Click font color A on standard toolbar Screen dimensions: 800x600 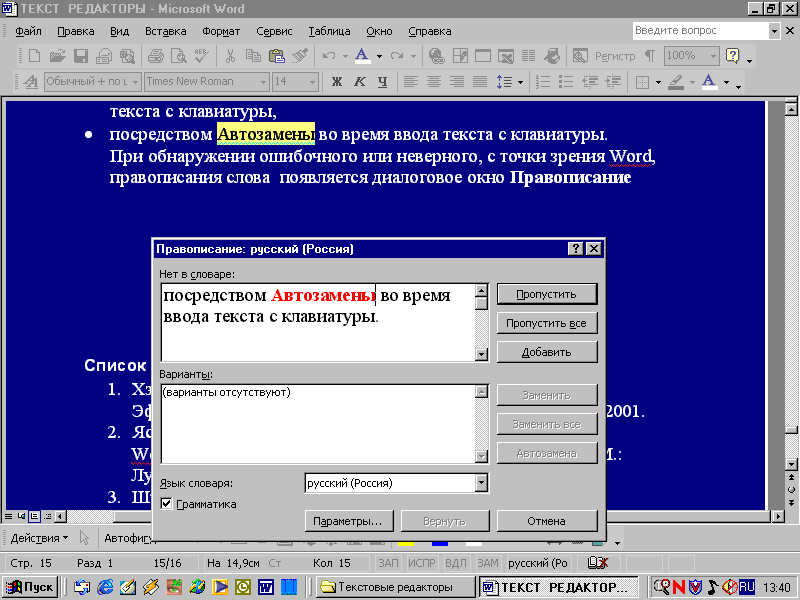coord(362,56)
